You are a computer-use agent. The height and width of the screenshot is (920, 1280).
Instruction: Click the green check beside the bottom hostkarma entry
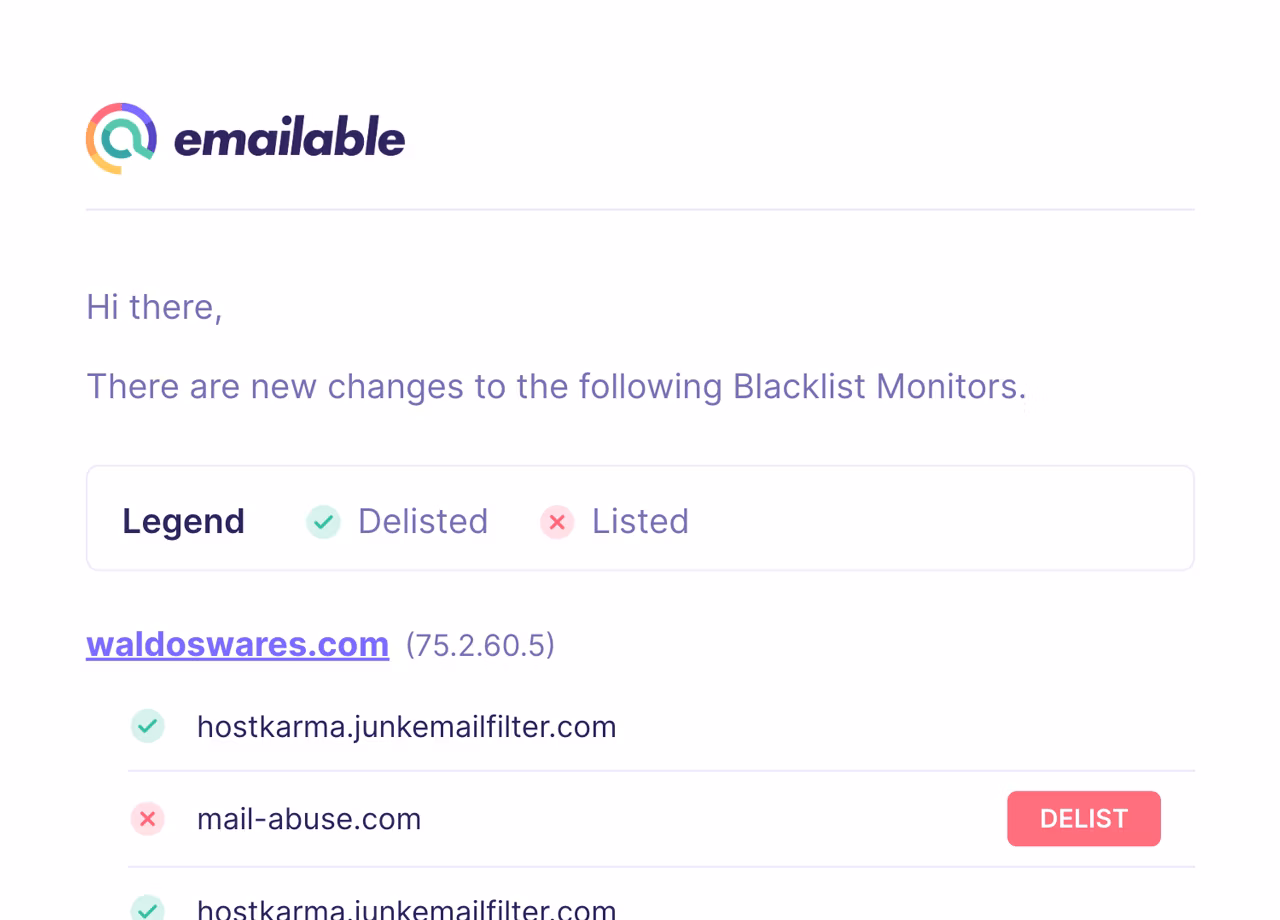[147, 908]
